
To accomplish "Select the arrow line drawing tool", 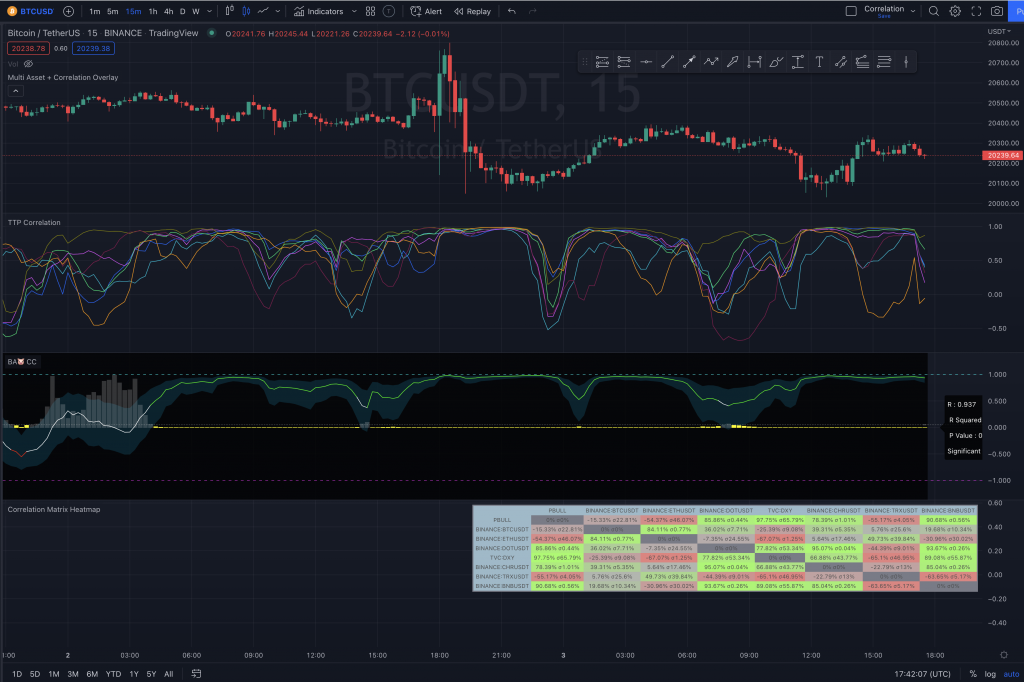I will pos(689,62).
